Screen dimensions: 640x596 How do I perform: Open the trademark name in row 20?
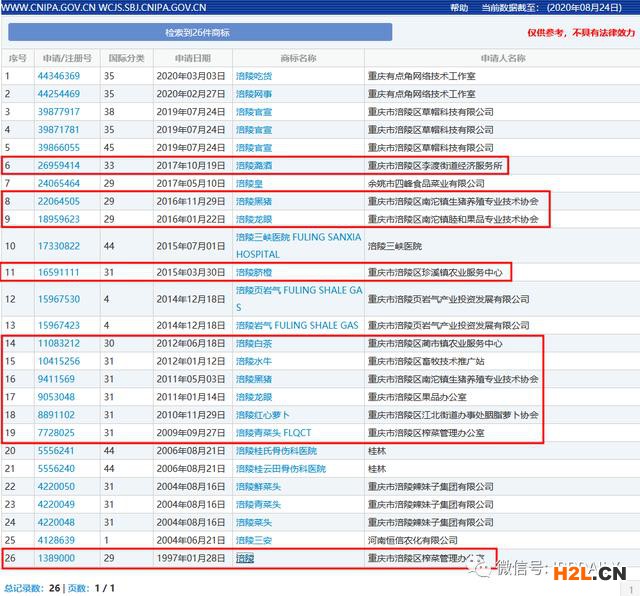tap(276, 451)
